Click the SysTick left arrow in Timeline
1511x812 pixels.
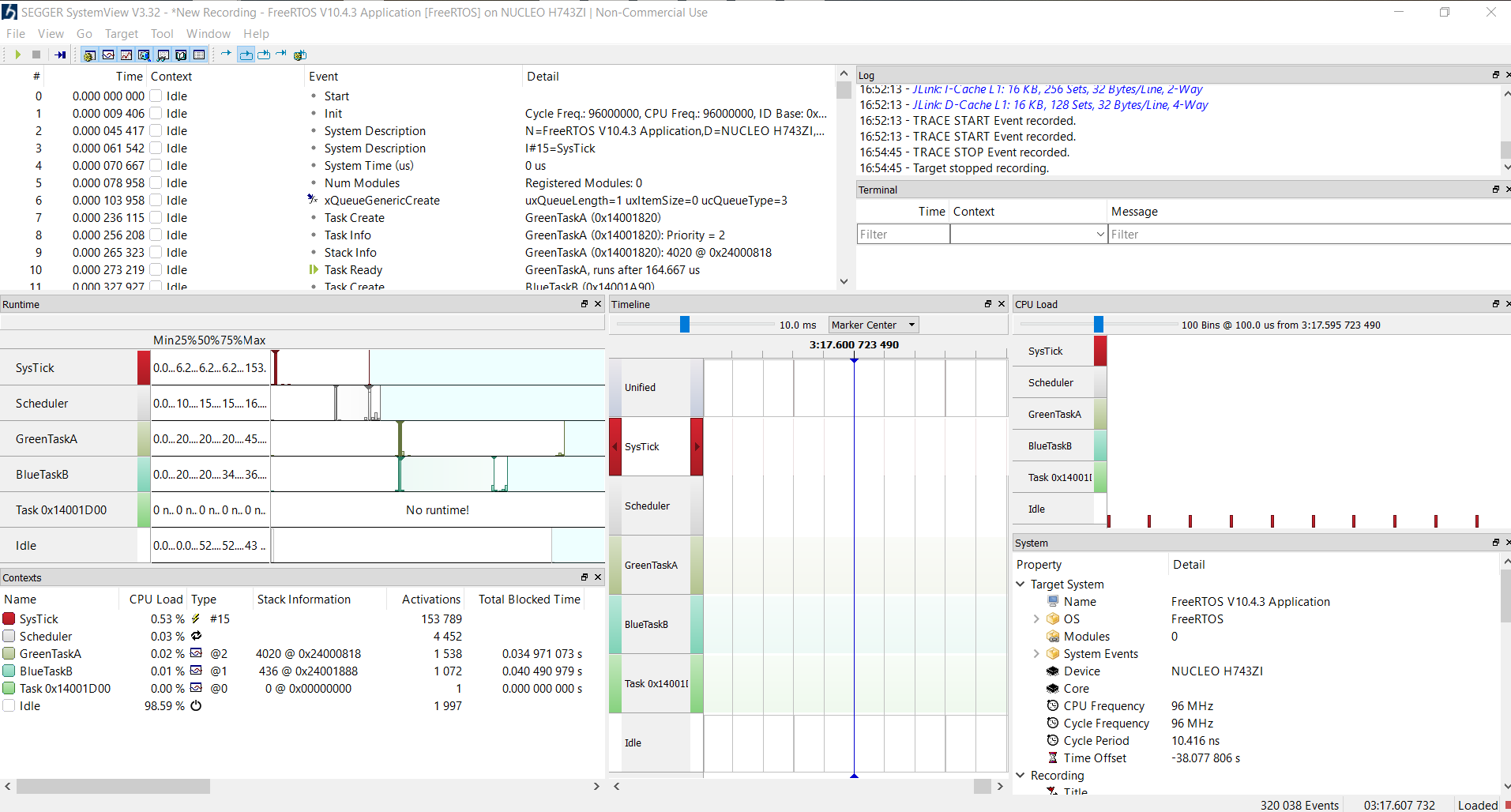click(x=615, y=446)
